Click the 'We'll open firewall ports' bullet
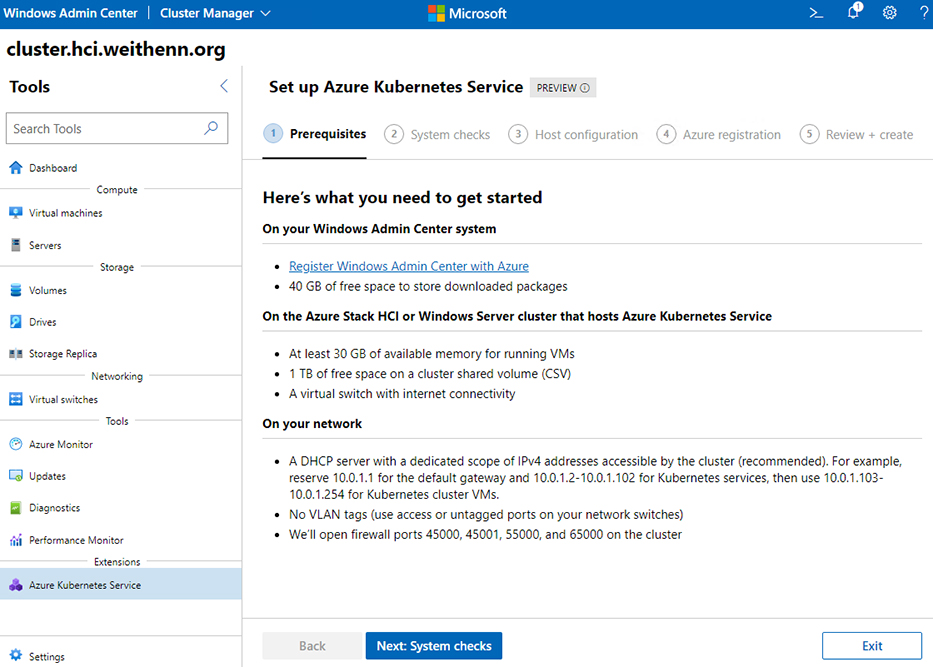Image resolution: width=933 pixels, height=667 pixels. pyautogui.click(x=486, y=534)
